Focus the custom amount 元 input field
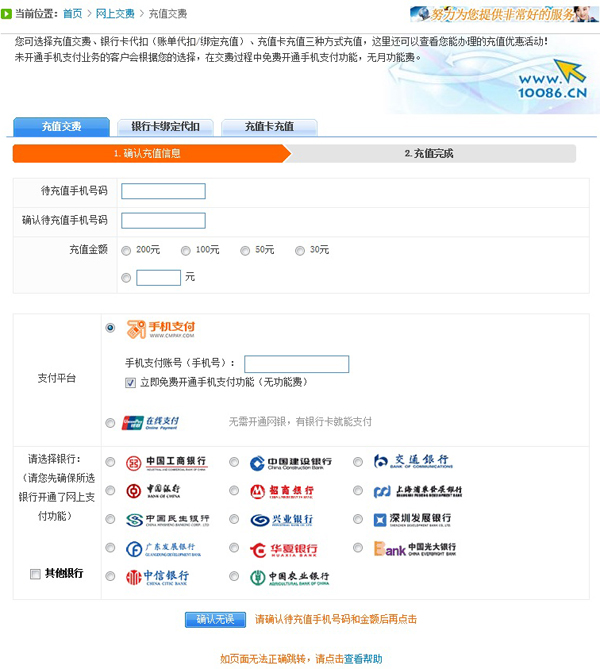The image size is (600, 669). coord(158,278)
